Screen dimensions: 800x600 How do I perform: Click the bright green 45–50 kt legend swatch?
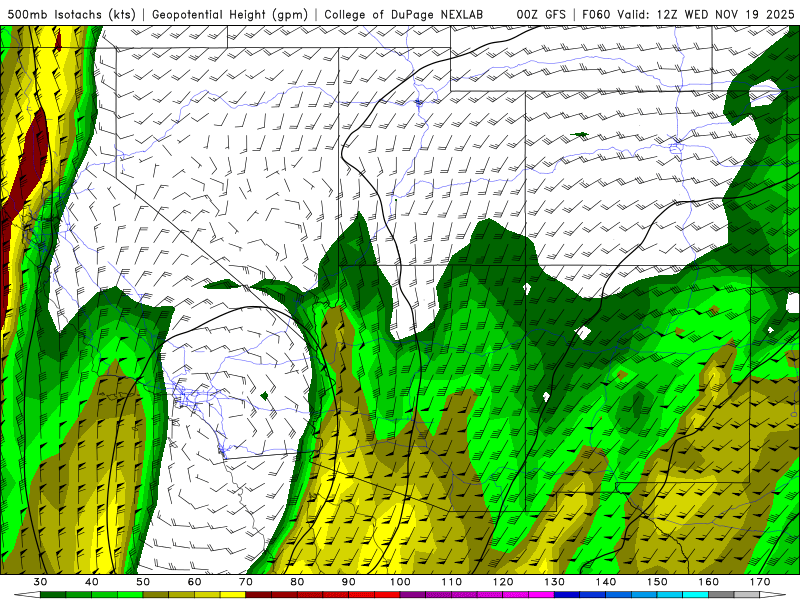point(130,595)
